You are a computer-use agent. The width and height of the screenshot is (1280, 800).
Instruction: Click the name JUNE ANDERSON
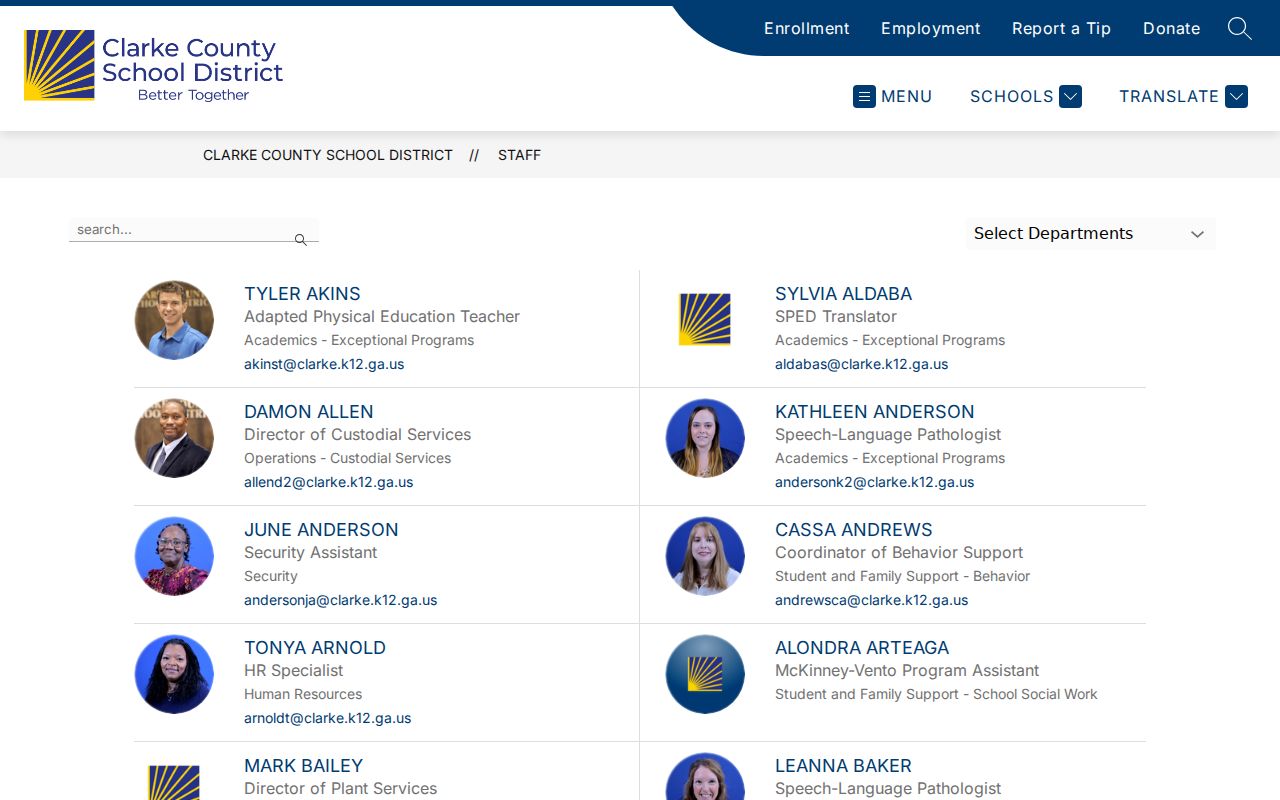coord(321,530)
